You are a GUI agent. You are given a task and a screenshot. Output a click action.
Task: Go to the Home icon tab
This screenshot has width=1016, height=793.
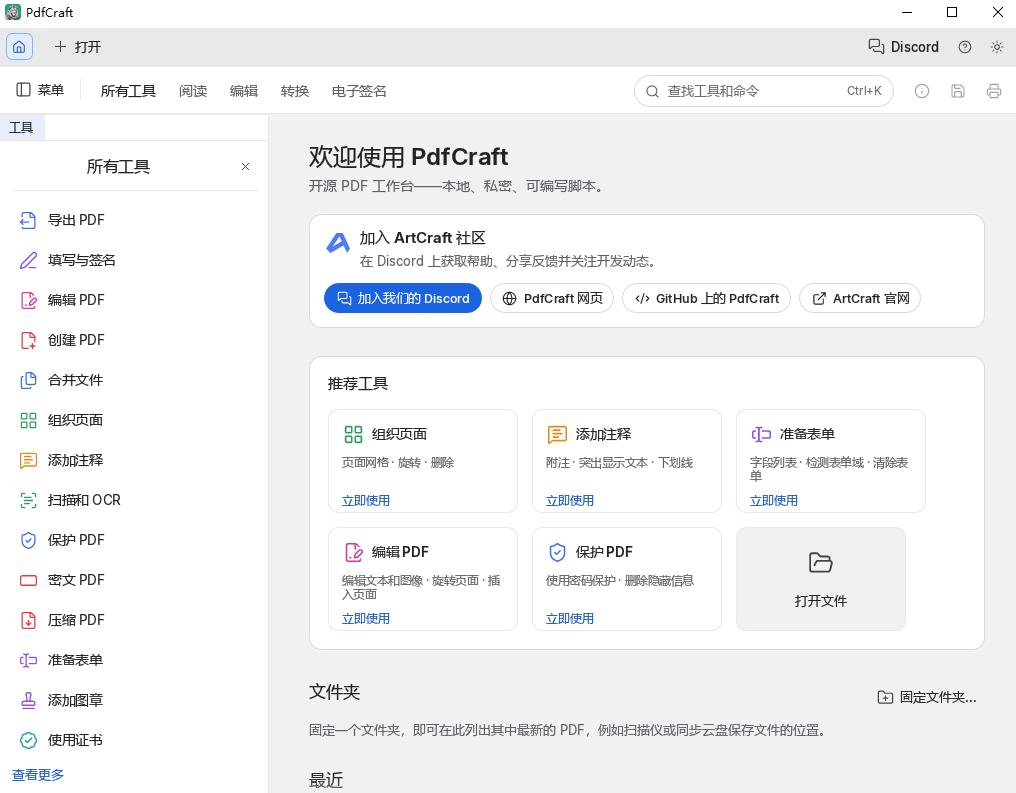pos(19,47)
